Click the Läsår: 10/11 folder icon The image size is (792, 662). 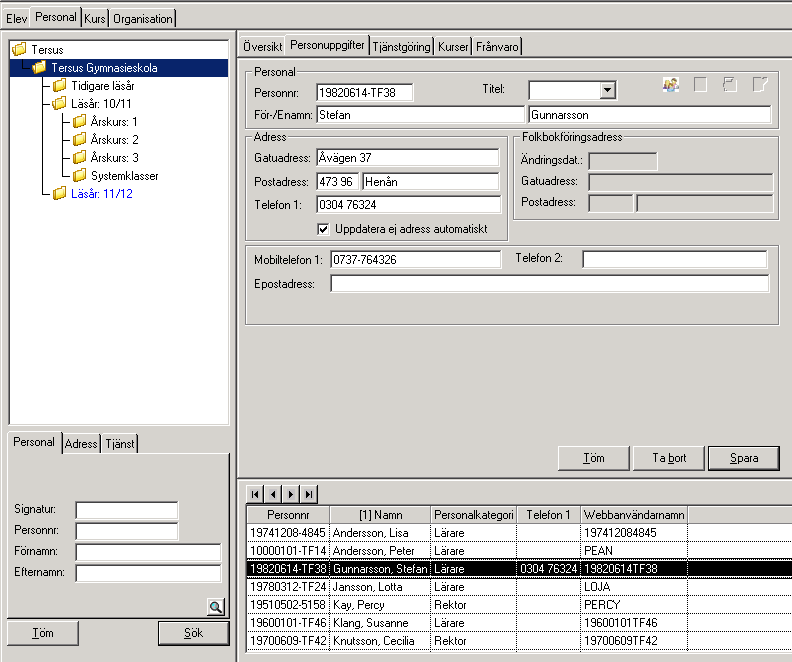[x=59, y=104]
